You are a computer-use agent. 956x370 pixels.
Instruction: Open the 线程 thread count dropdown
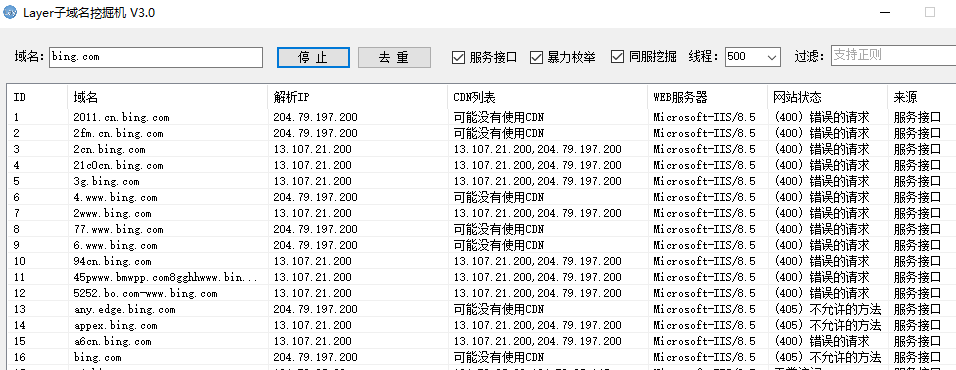point(772,57)
